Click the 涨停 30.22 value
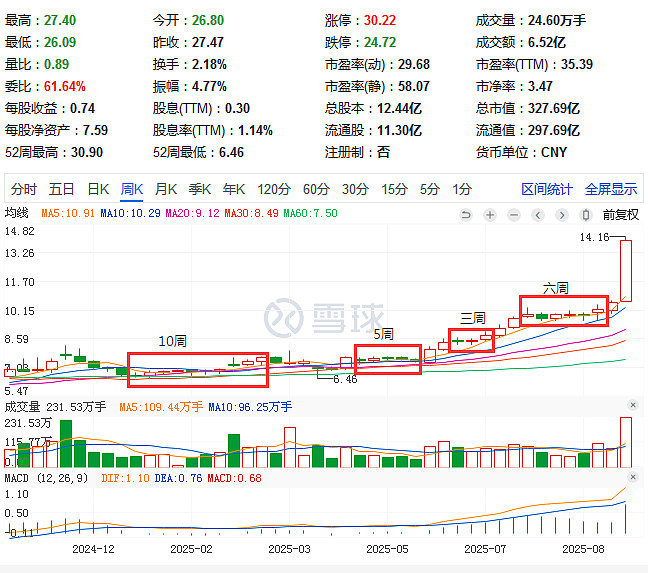The height and width of the screenshot is (573, 648). click(380, 20)
